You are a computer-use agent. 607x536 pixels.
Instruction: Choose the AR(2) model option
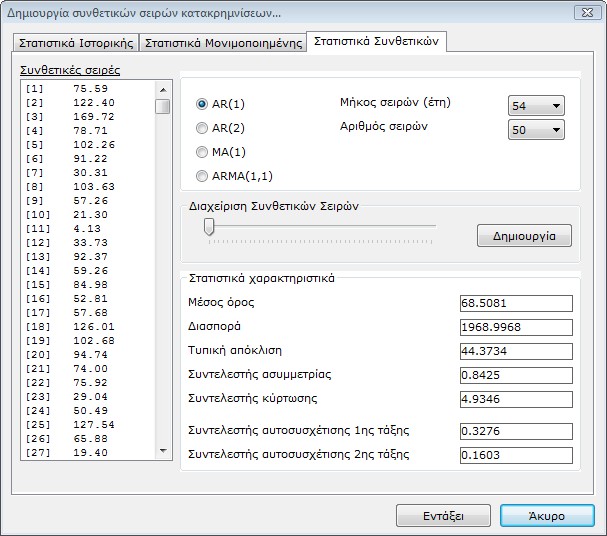[x=202, y=128]
